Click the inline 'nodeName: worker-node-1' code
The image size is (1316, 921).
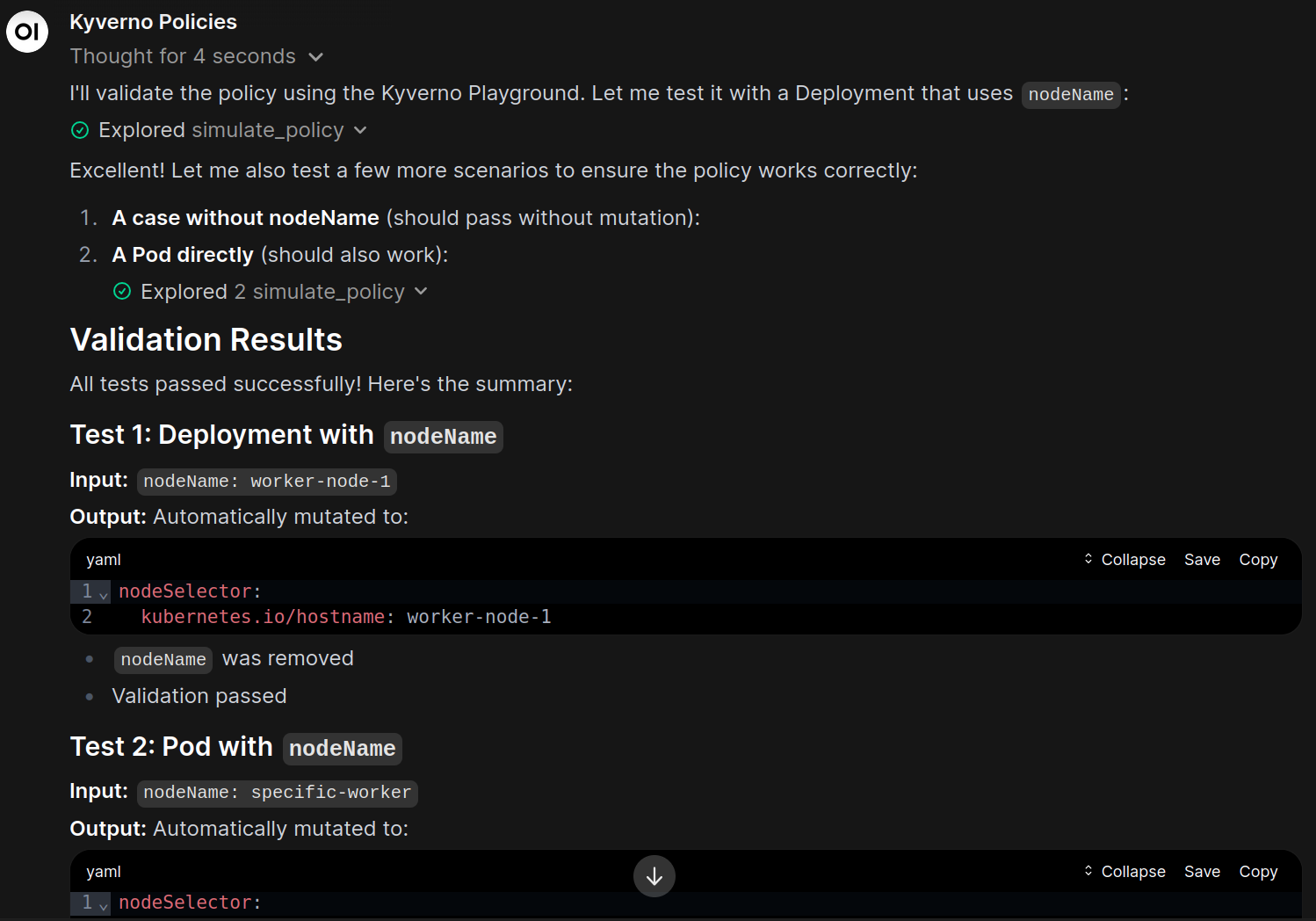tap(267, 482)
